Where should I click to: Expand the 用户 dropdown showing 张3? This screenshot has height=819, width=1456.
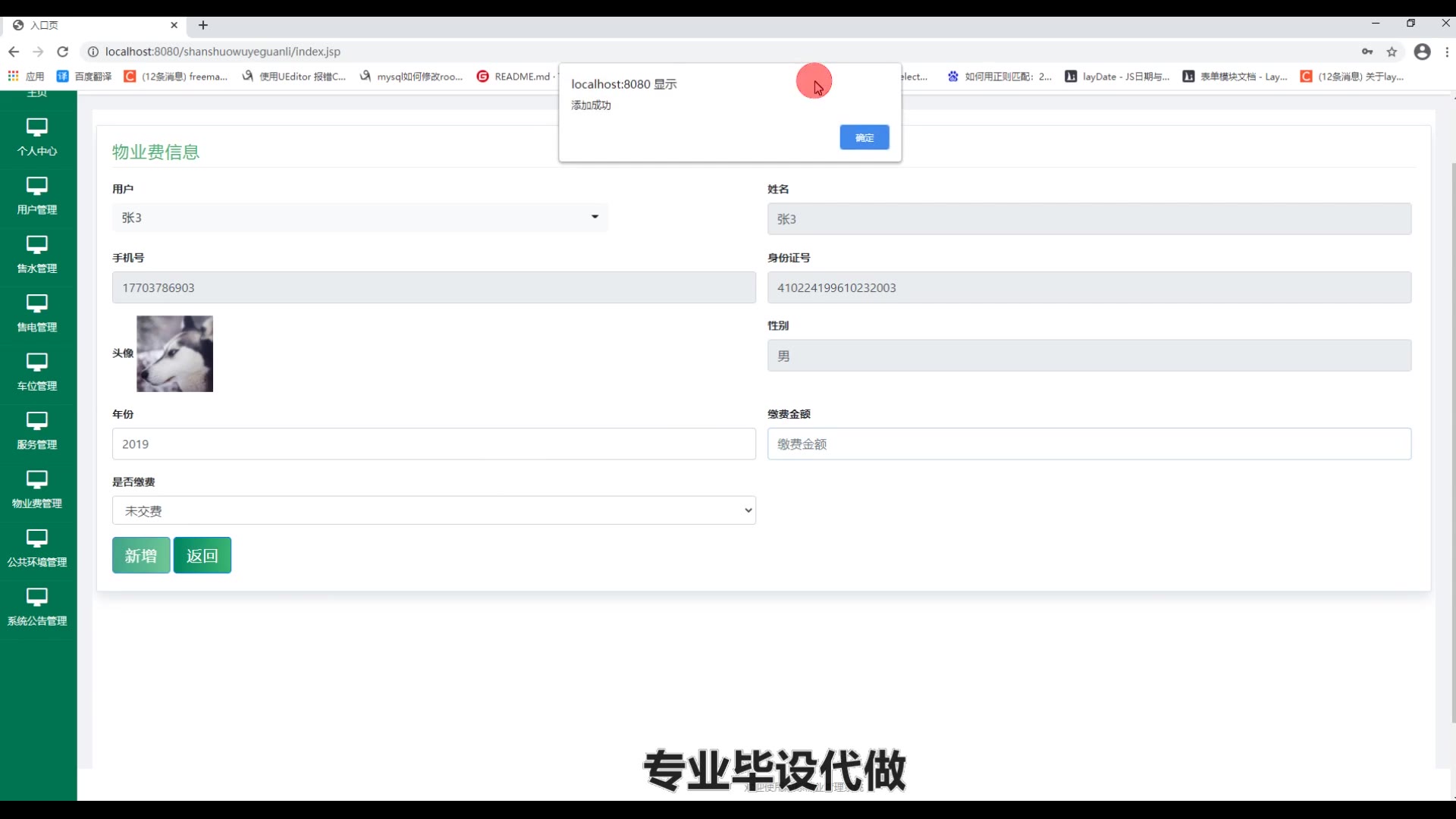click(359, 218)
